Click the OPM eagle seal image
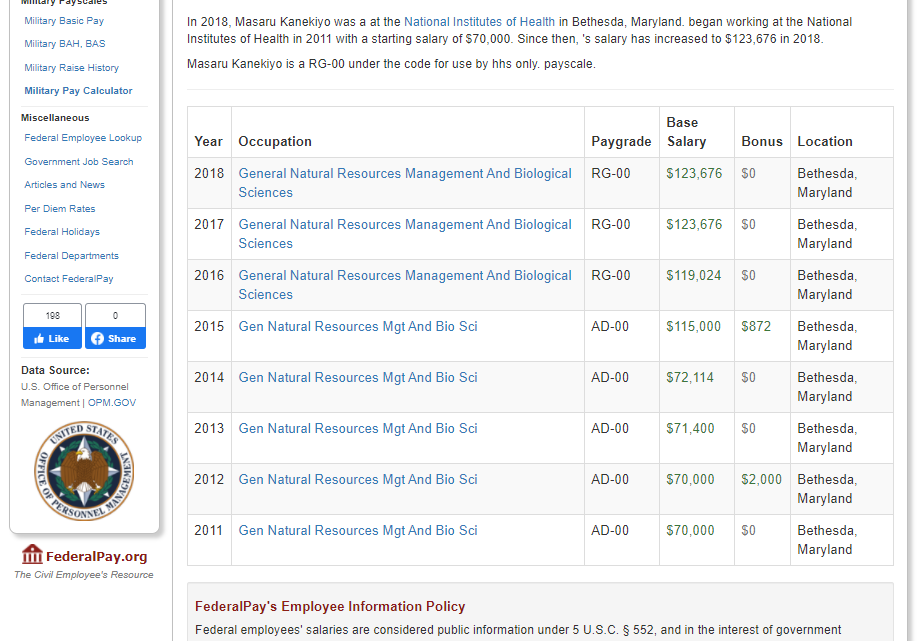The height and width of the screenshot is (641, 918). 84,471
